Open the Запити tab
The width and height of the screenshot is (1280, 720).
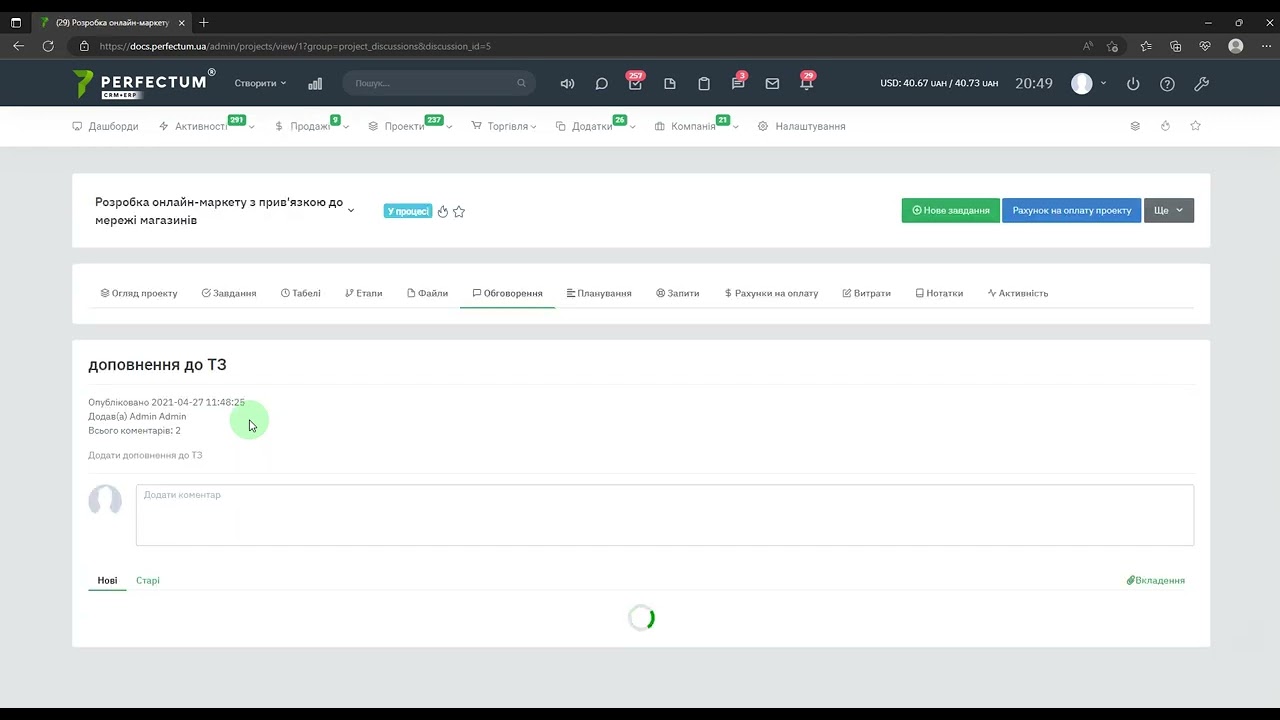tap(678, 293)
